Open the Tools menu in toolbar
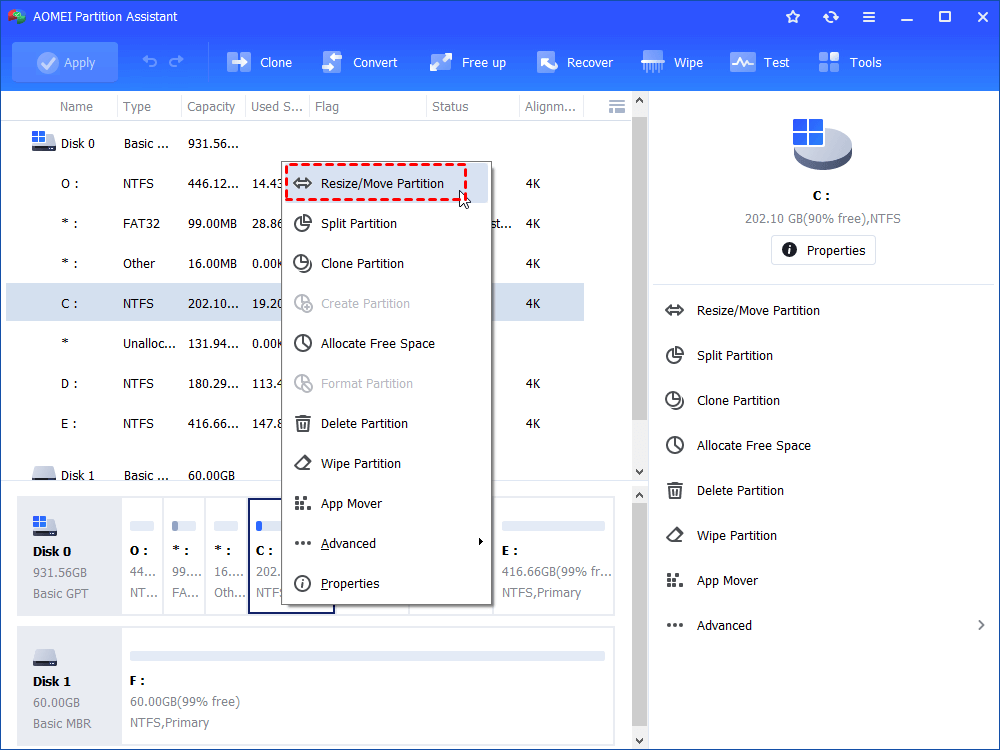This screenshot has width=1000, height=750. click(x=849, y=62)
